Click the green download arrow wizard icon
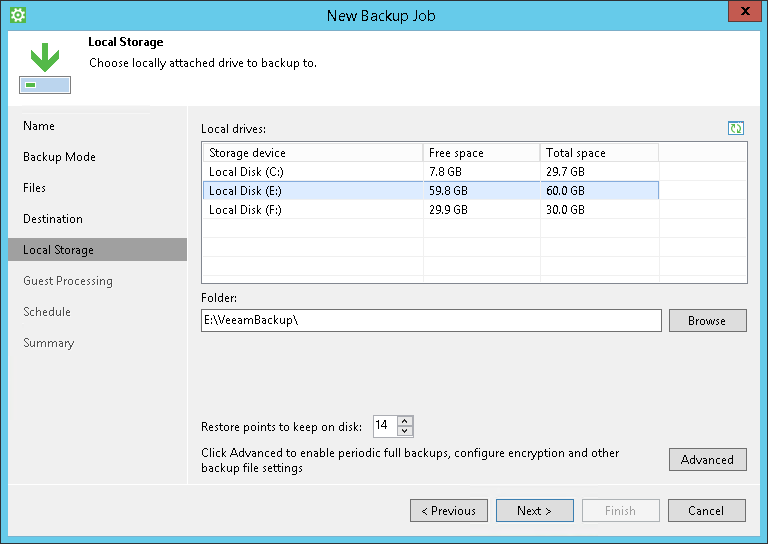Viewport: 768px width, 544px height. click(x=45, y=68)
